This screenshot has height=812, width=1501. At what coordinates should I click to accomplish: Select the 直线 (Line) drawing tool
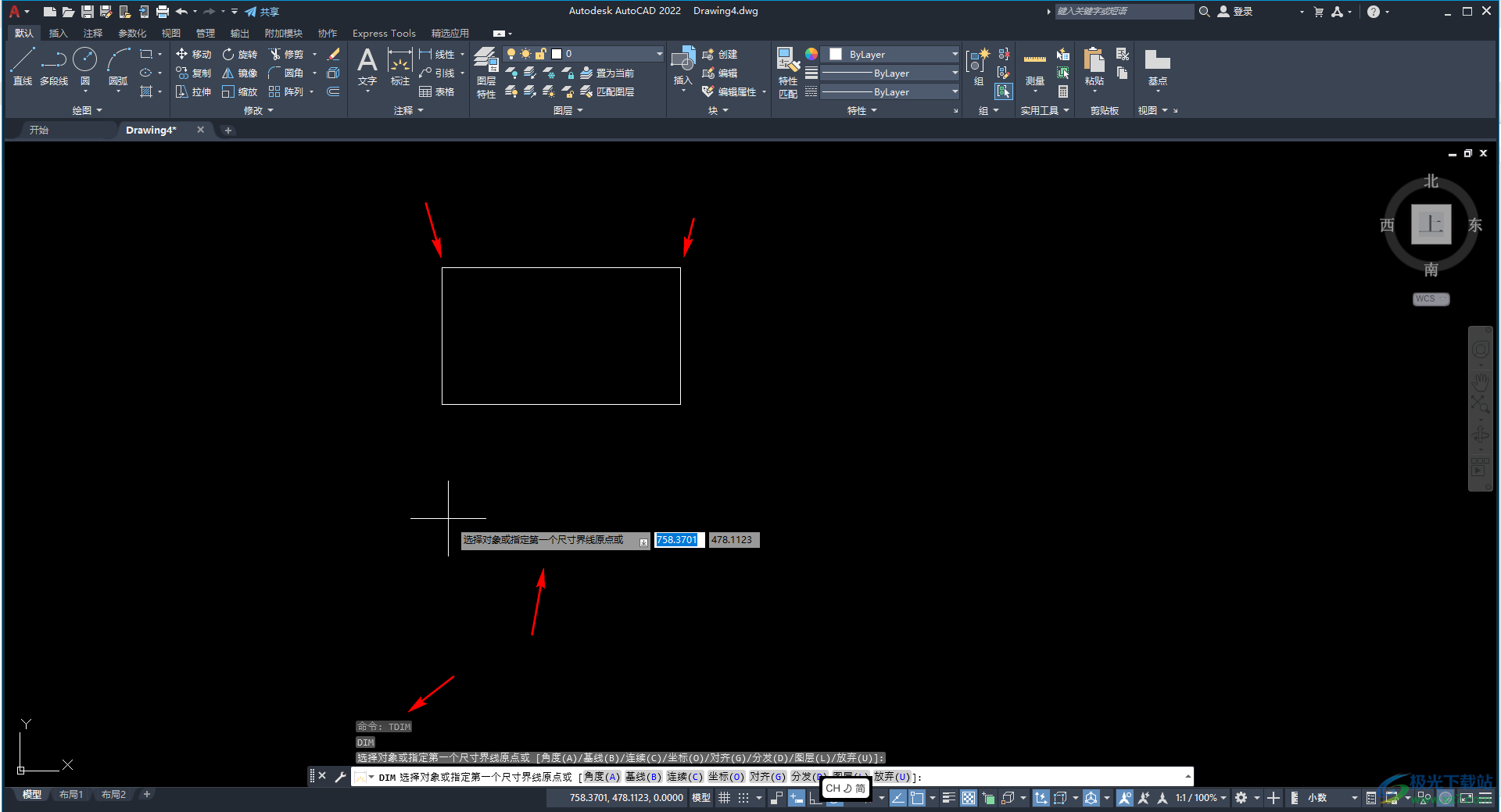(x=23, y=66)
